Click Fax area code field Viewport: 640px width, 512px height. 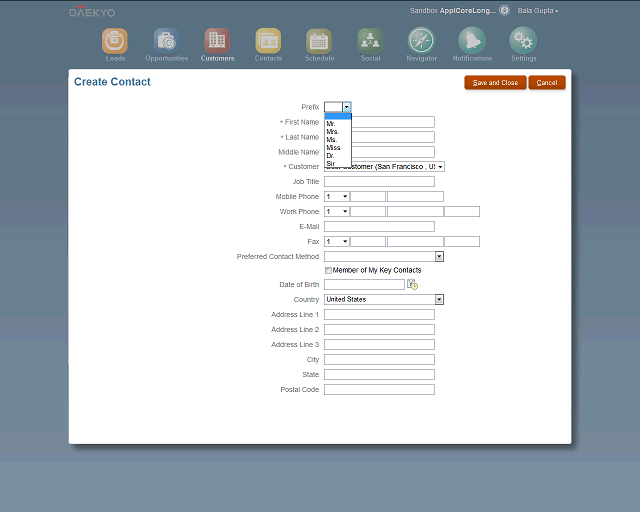tap(368, 241)
